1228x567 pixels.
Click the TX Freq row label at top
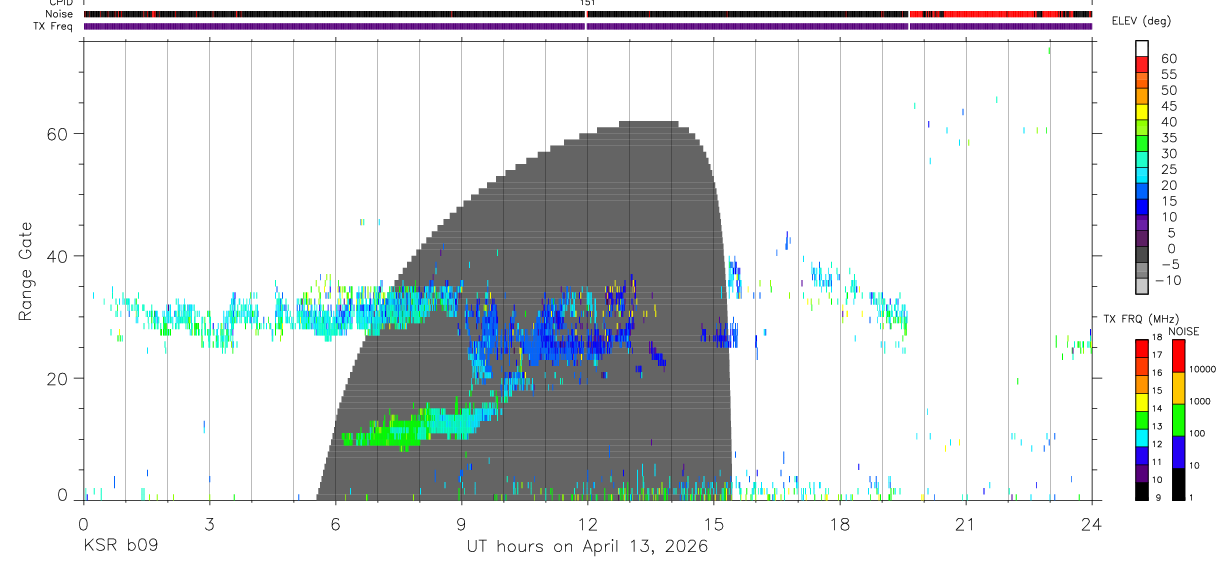(x=53, y=26)
